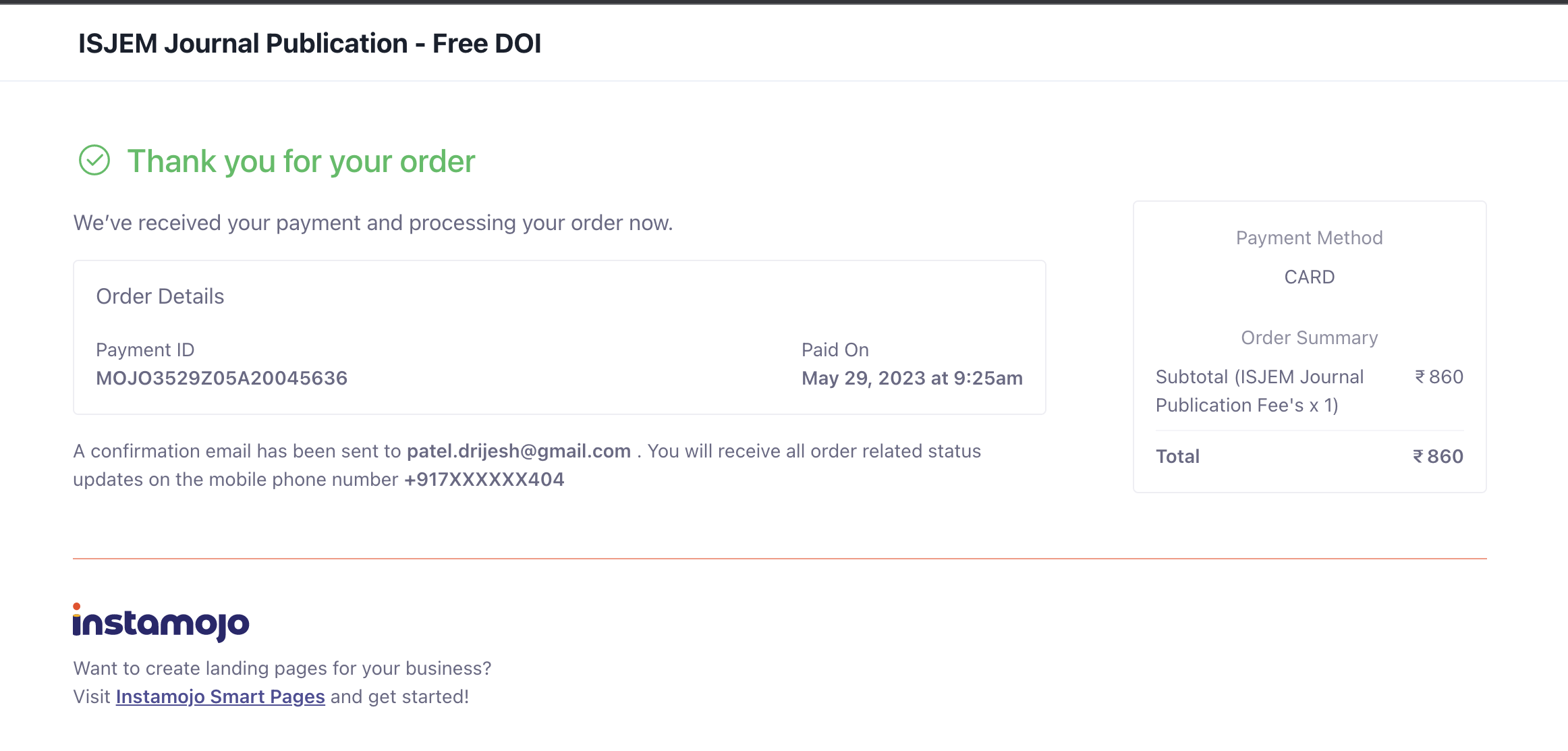The image size is (1568, 751).
Task: Click the Order Details heading
Action: 160,296
